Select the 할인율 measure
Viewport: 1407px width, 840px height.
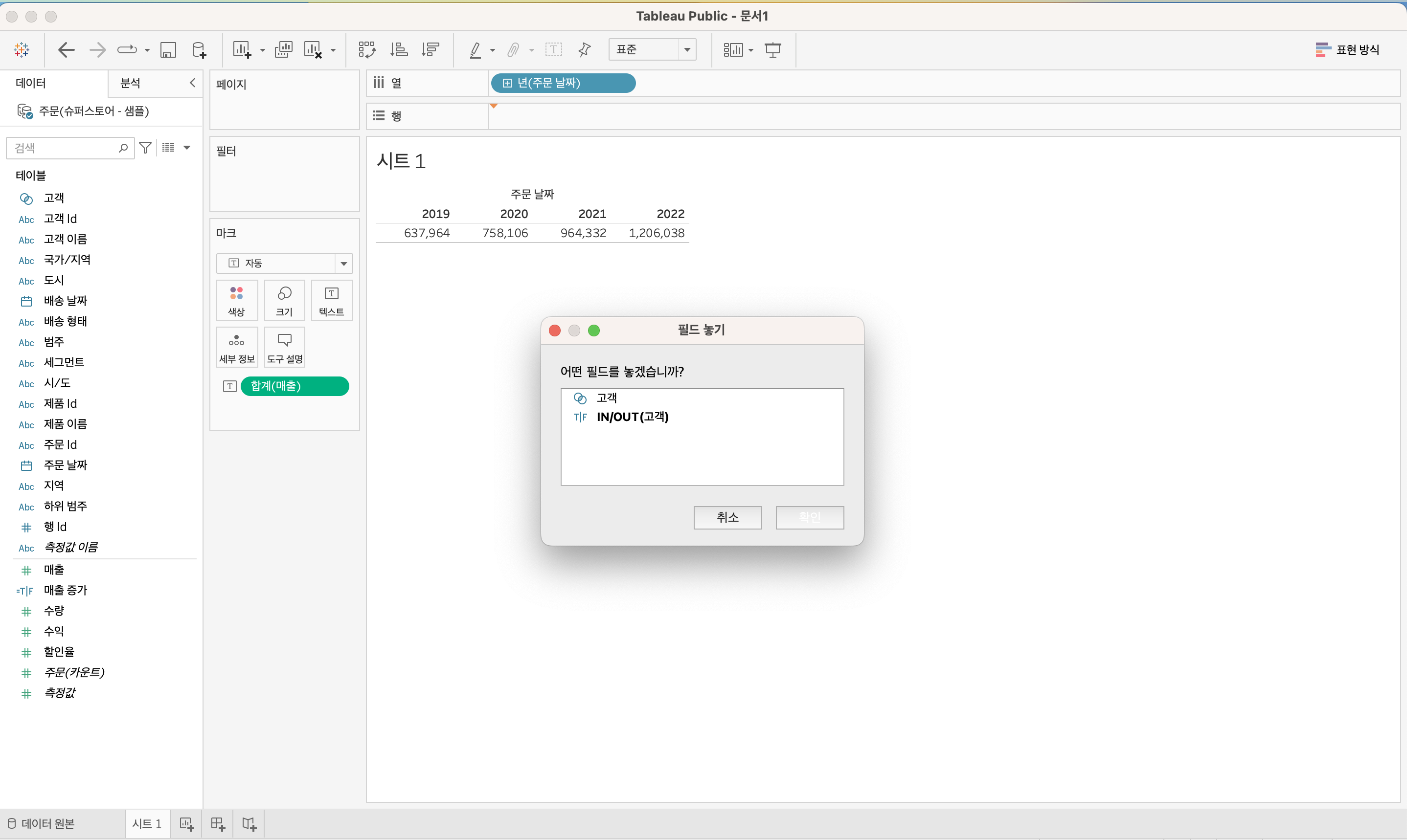(59, 652)
